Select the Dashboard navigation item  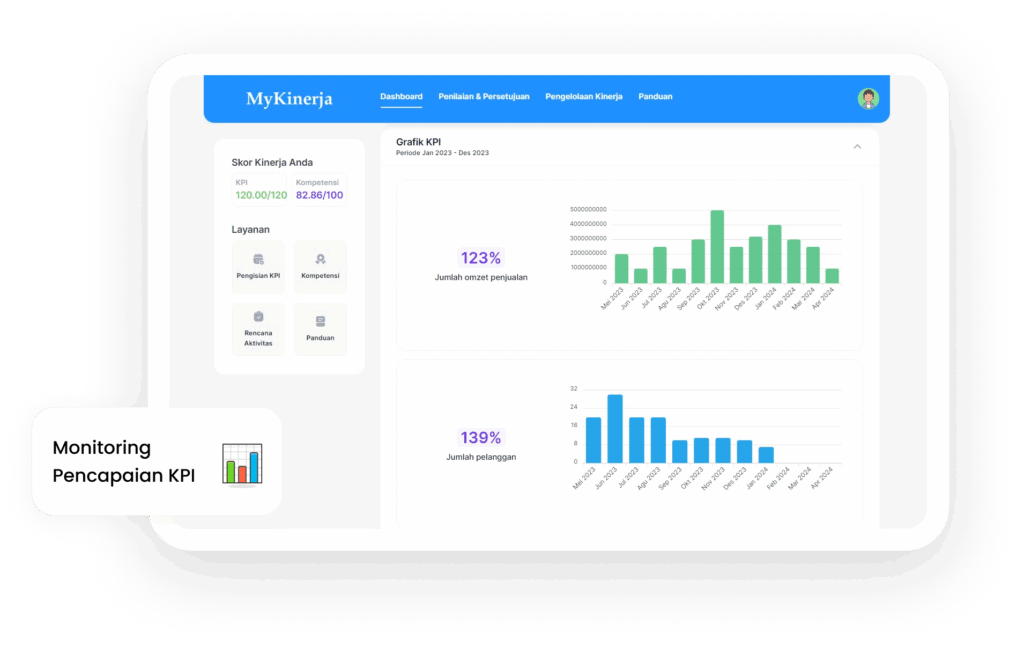click(400, 96)
